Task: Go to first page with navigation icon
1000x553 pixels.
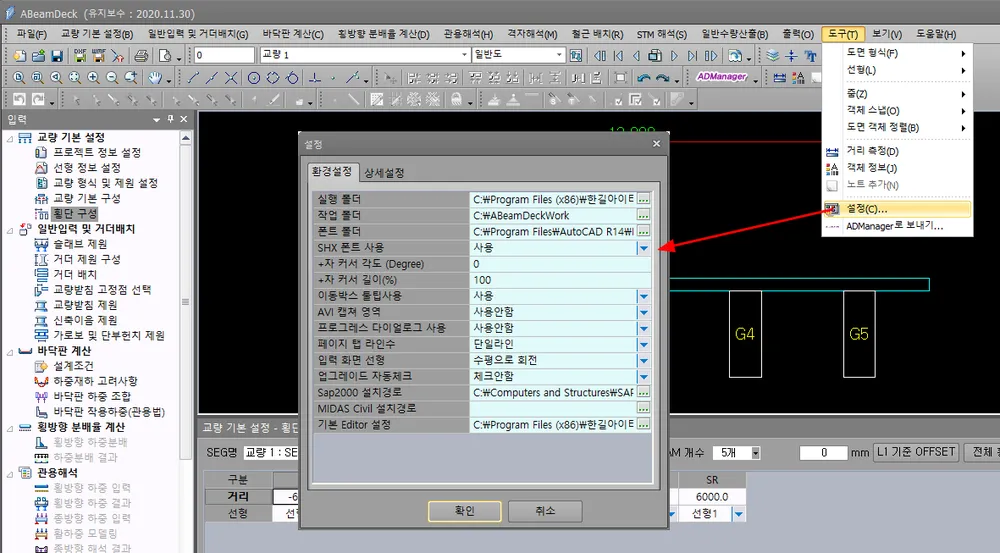Action: tap(618, 55)
